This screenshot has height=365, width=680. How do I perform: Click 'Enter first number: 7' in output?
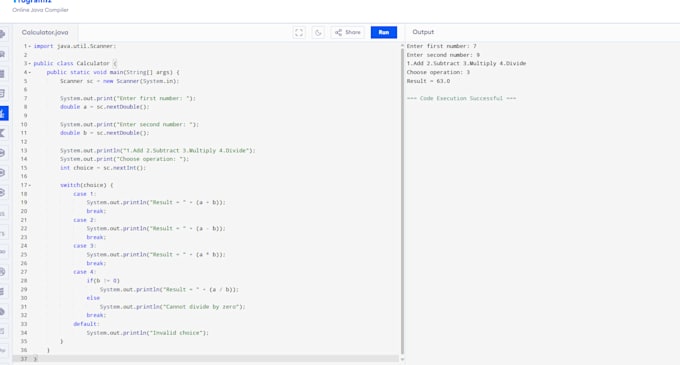[x=441, y=46]
